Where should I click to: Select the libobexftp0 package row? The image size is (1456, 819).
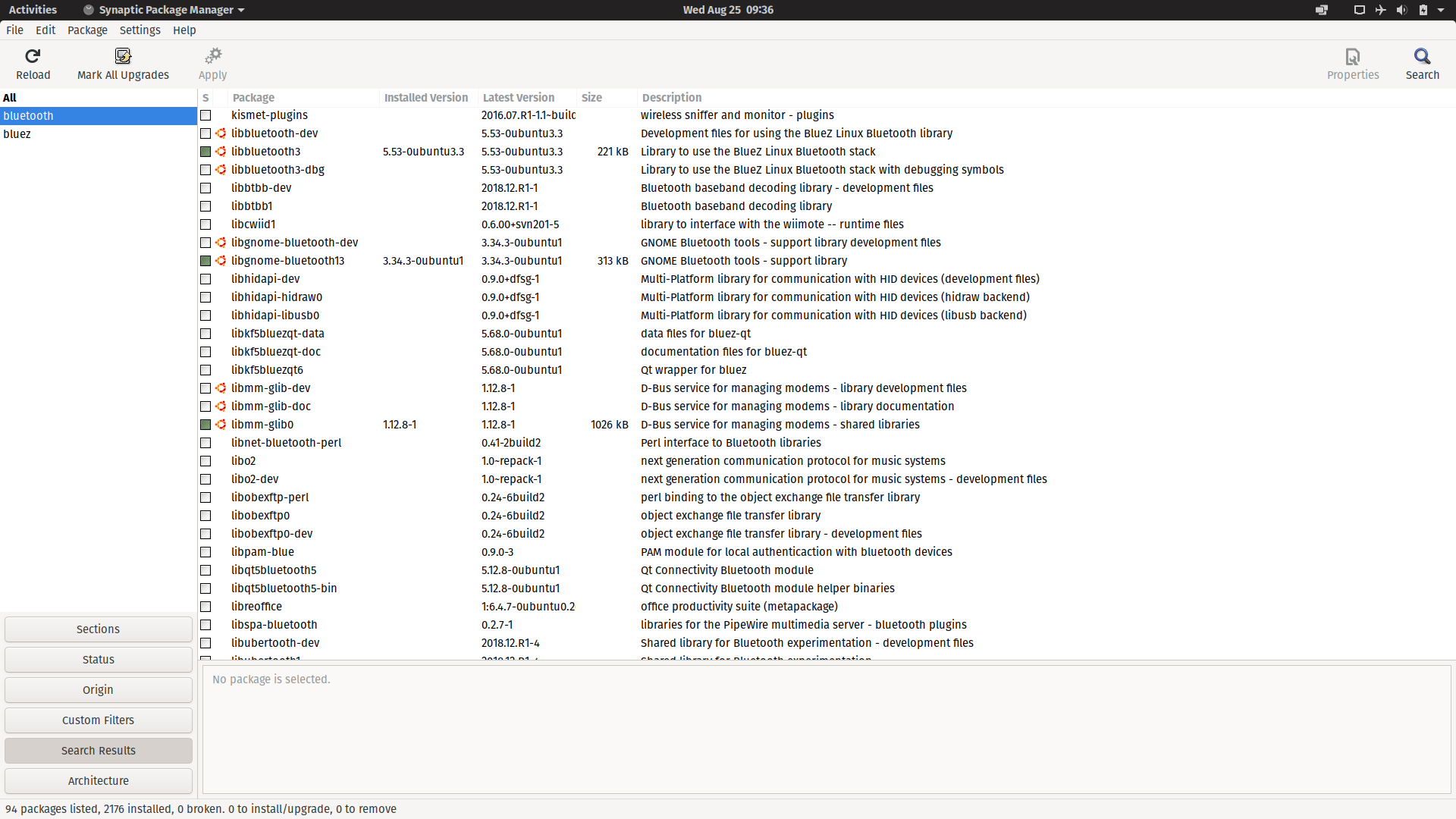(x=827, y=516)
